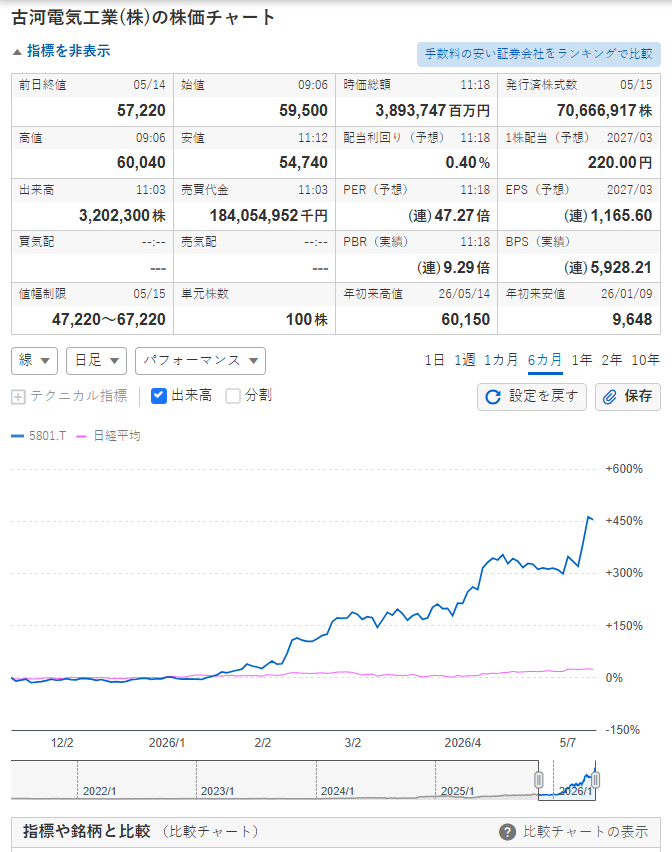Toggle the 5801.T legend line
This screenshot has height=852, width=672.
point(39,436)
